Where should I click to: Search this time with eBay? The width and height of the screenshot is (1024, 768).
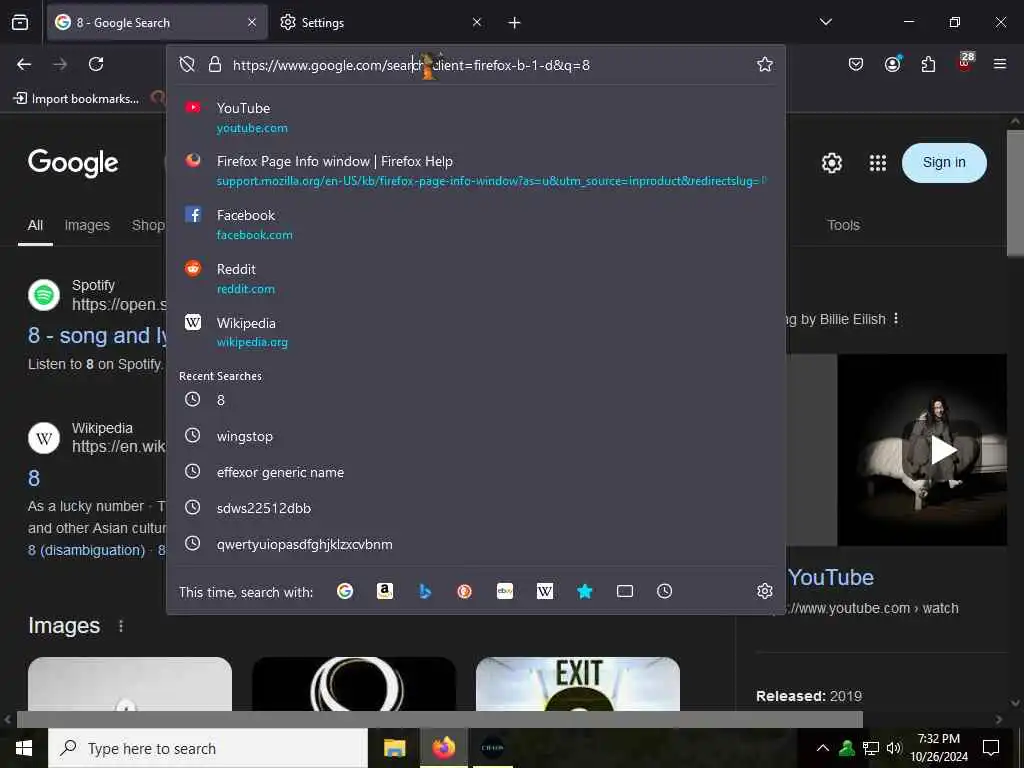click(x=505, y=592)
